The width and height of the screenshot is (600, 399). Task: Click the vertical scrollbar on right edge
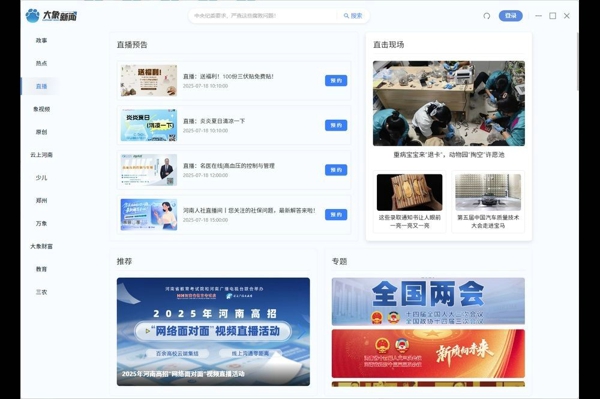tap(577, 61)
